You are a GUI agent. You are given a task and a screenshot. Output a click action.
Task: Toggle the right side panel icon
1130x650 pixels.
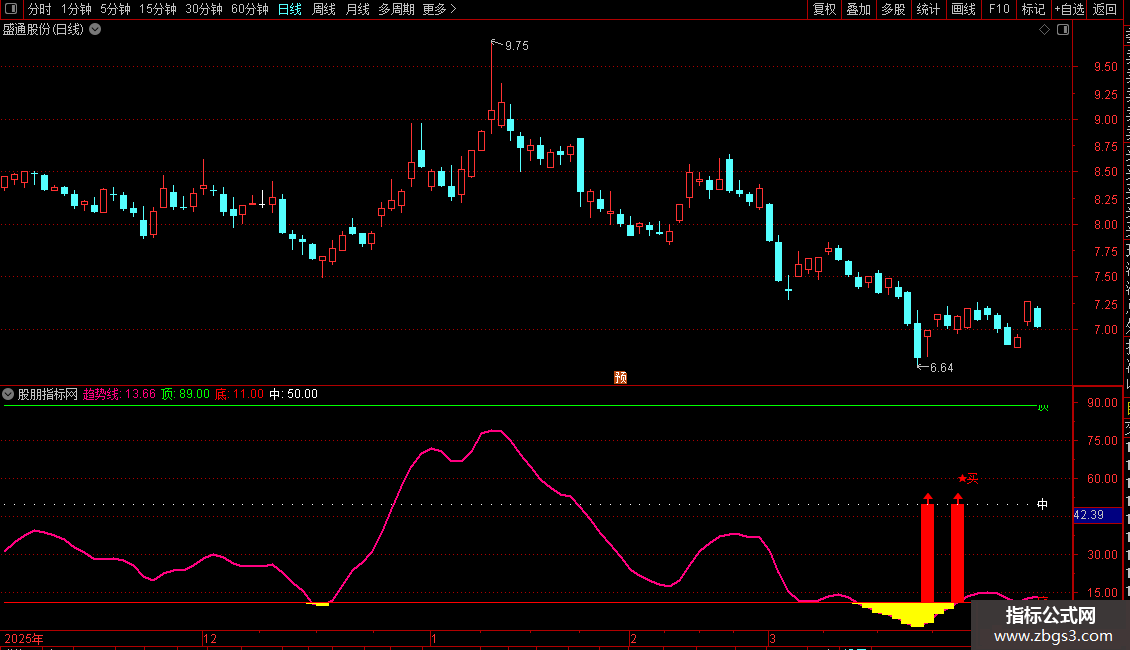click(1063, 30)
